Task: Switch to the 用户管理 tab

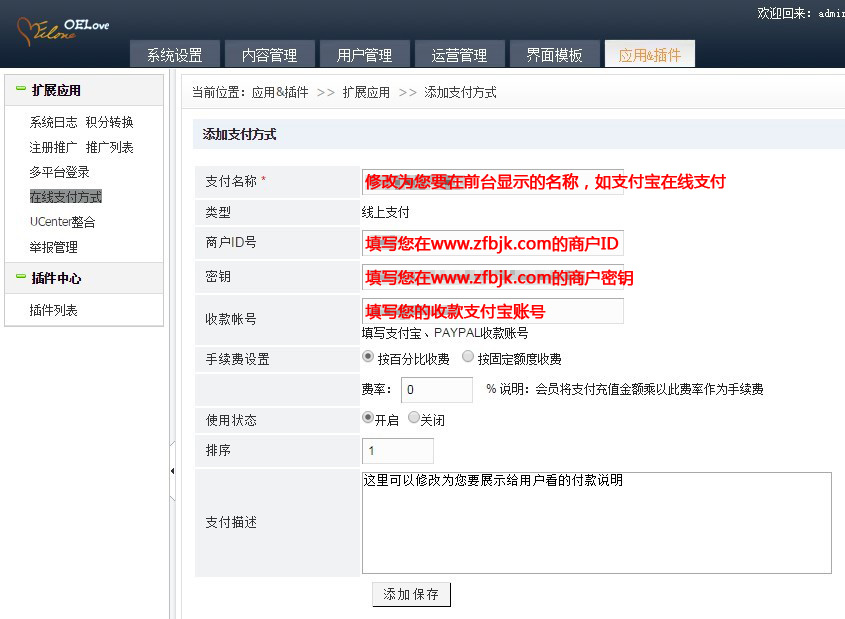Action: coord(364,54)
